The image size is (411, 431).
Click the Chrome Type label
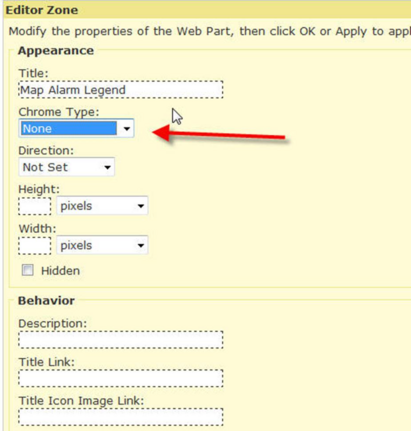pyautogui.click(x=59, y=112)
